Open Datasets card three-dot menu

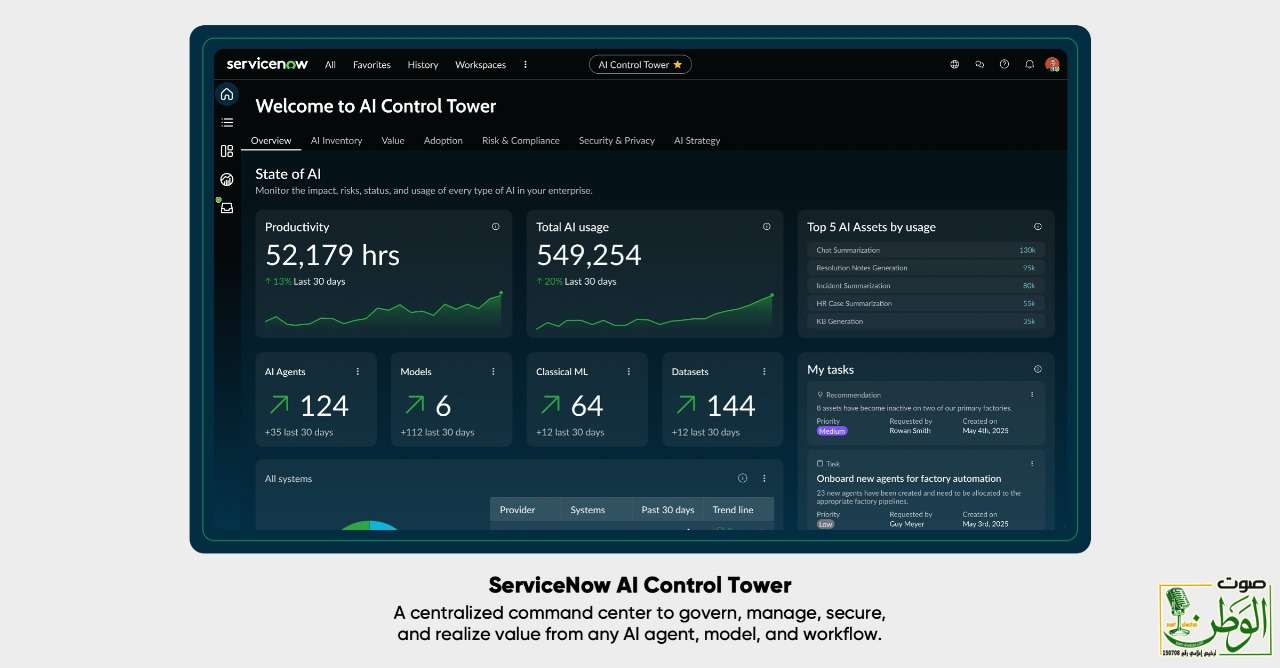764,372
